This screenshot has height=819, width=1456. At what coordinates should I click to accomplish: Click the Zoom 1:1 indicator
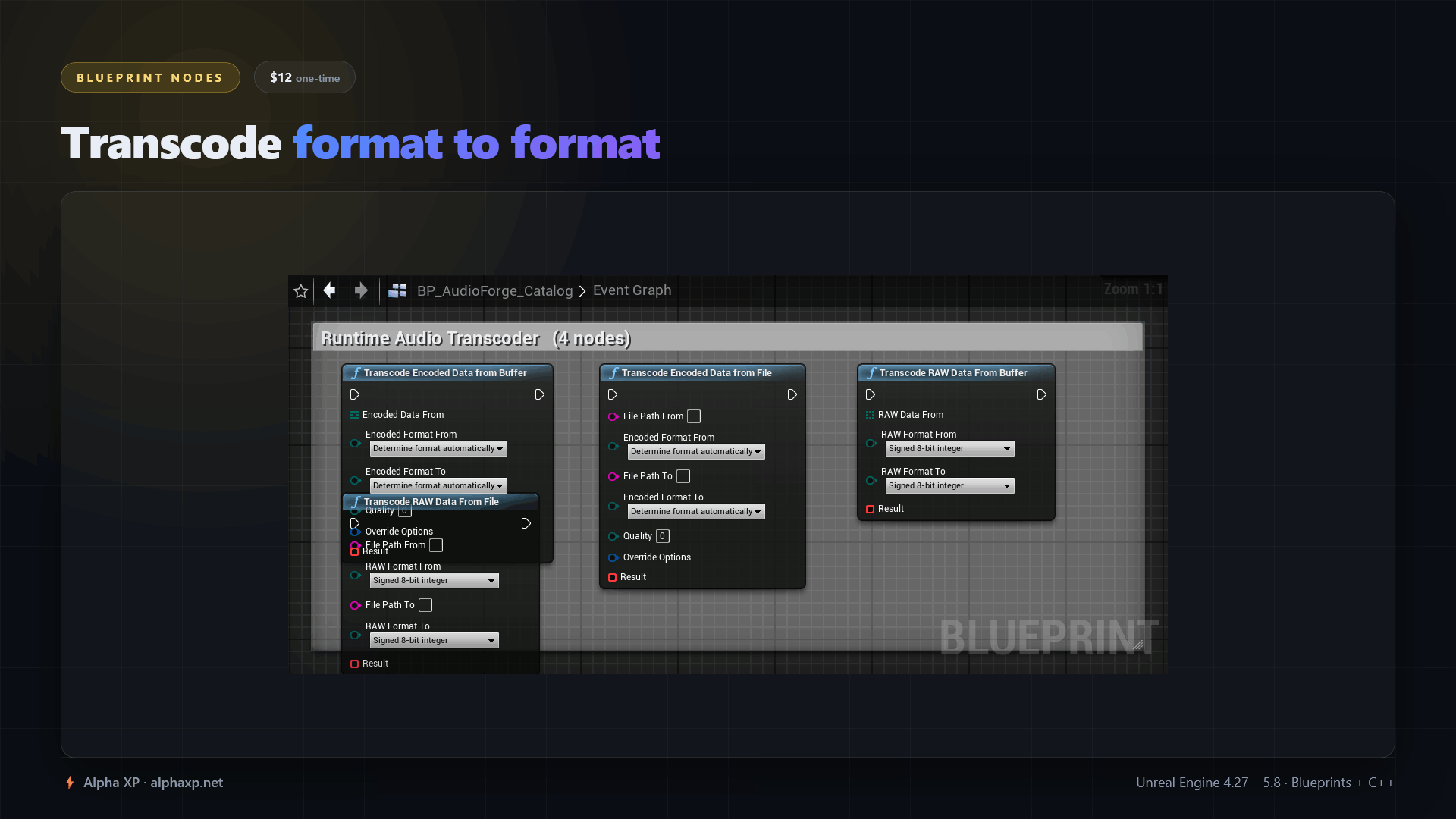coord(1133,290)
